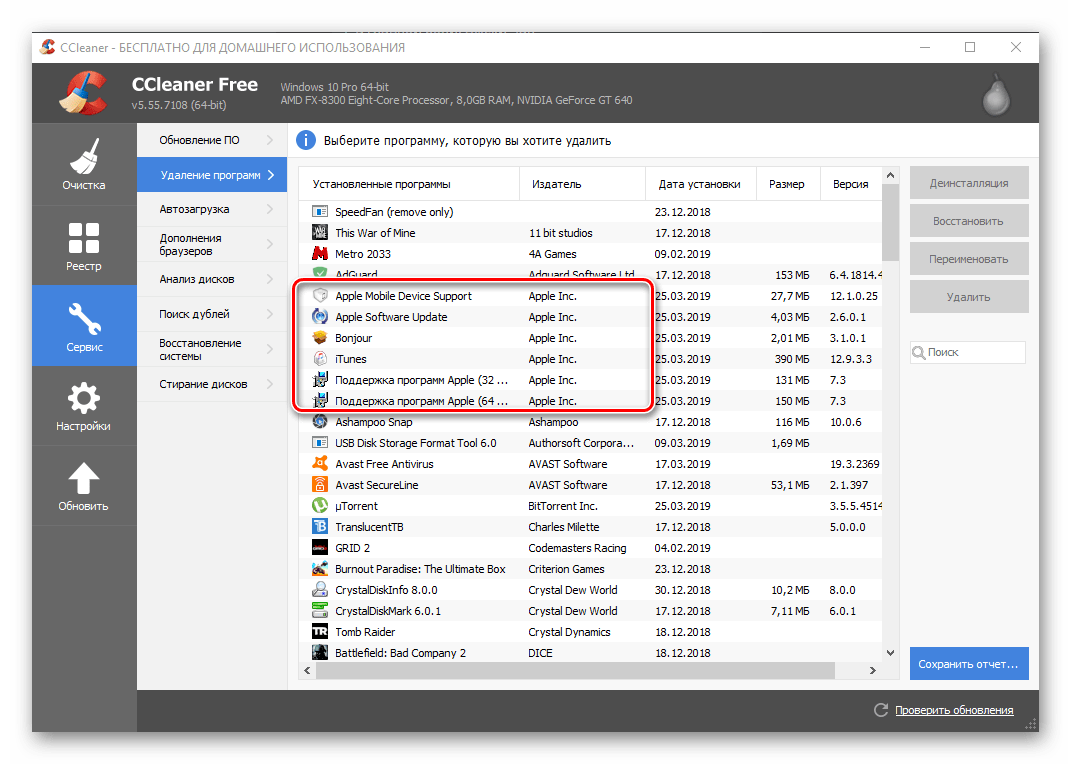
Task: Click the Поиск search field
Action: (x=968, y=352)
